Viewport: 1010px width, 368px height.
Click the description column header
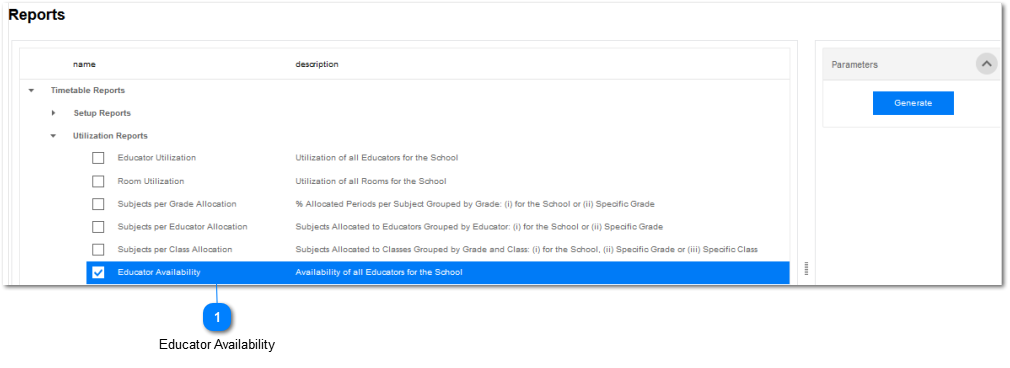(317, 64)
